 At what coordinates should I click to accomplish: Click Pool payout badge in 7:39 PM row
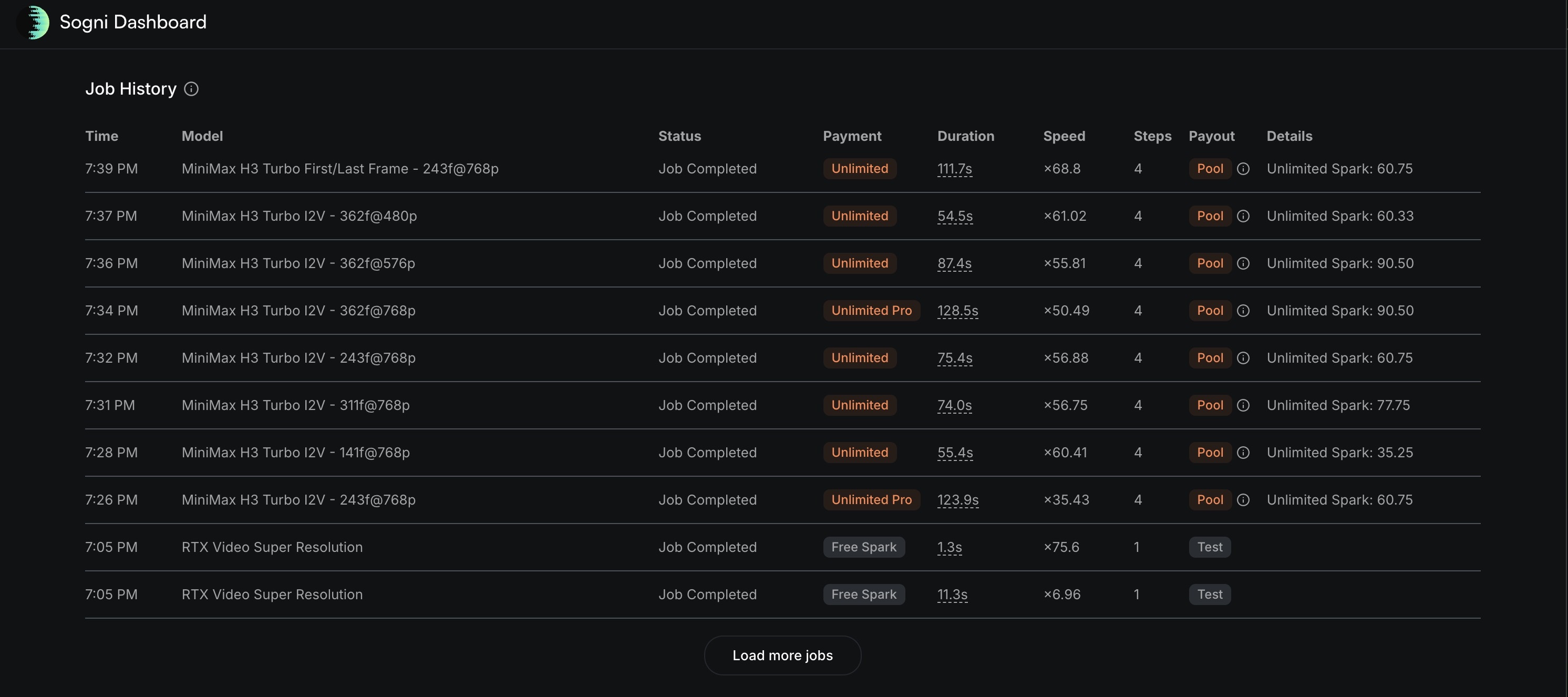tap(1210, 169)
